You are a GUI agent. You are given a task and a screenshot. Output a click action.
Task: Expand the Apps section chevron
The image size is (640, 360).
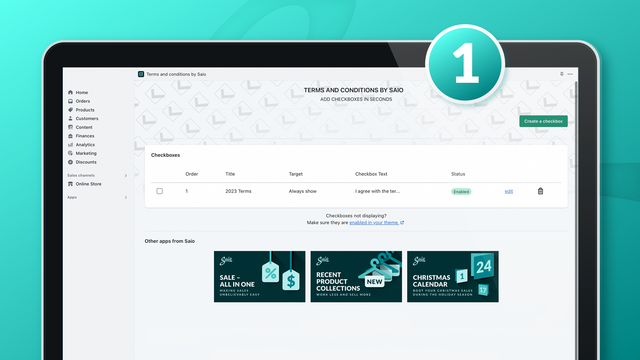click(126, 198)
